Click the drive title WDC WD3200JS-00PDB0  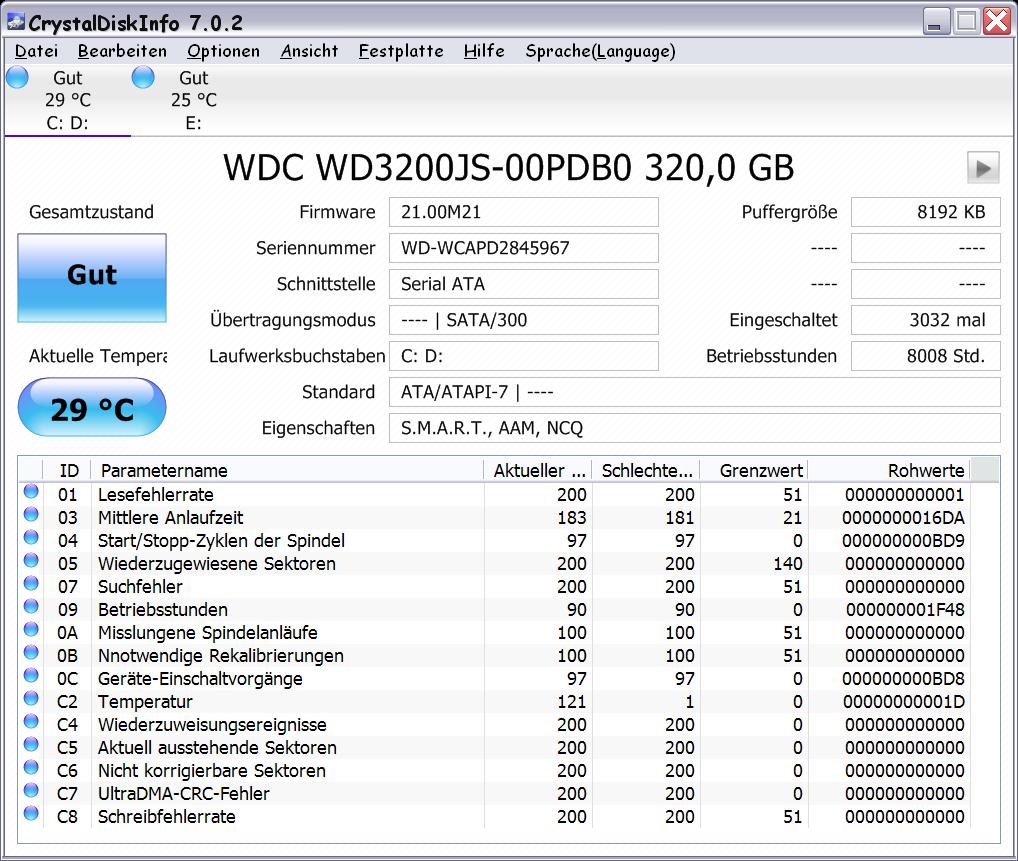point(427,168)
